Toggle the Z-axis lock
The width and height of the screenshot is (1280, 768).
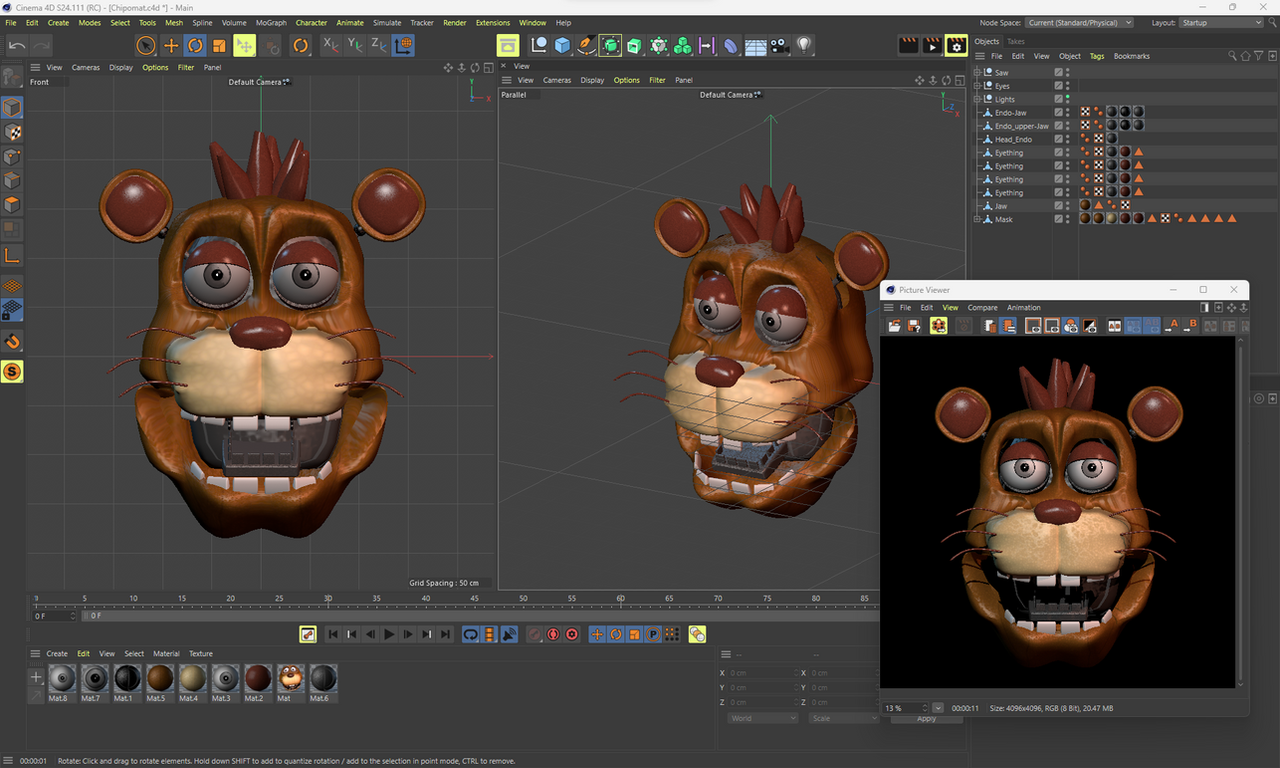pyautogui.click(x=379, y=45)
